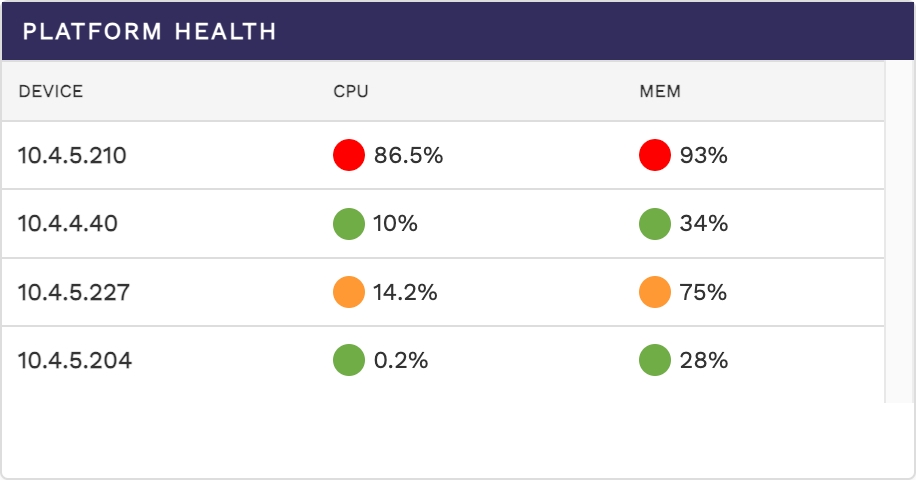Click red CPU status dot for 10.4.5.210

coord(349,155)
